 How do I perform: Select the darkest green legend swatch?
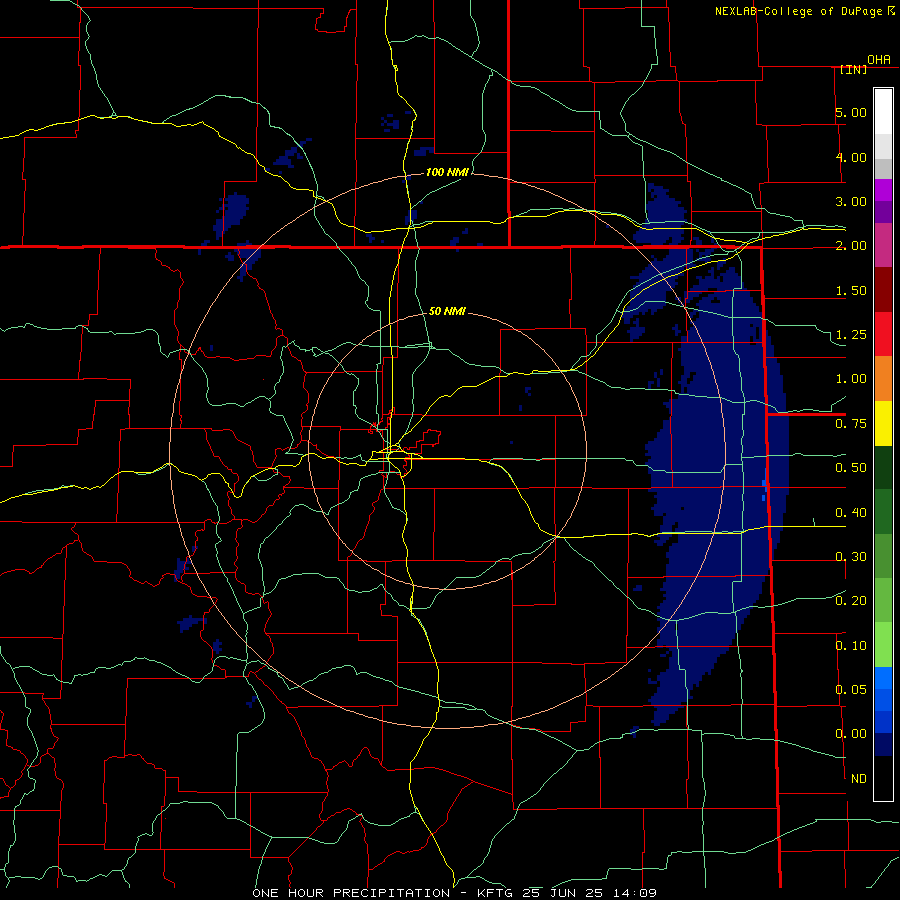pyautogui.click(x=883, y=467)
